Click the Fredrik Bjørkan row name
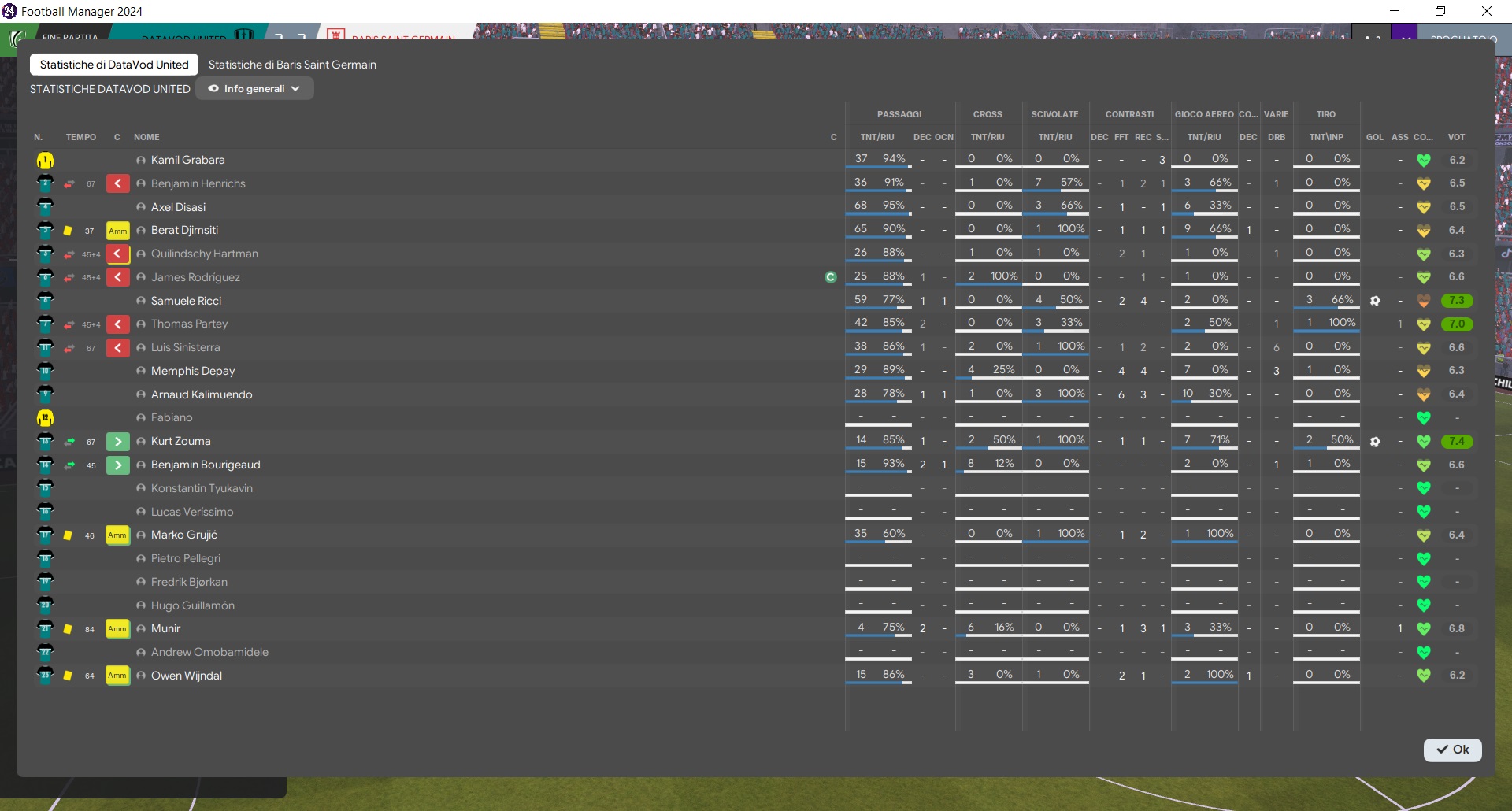The height and width of the screenshot is (811, 1512). pyautogui.click(x=189, y=582)
